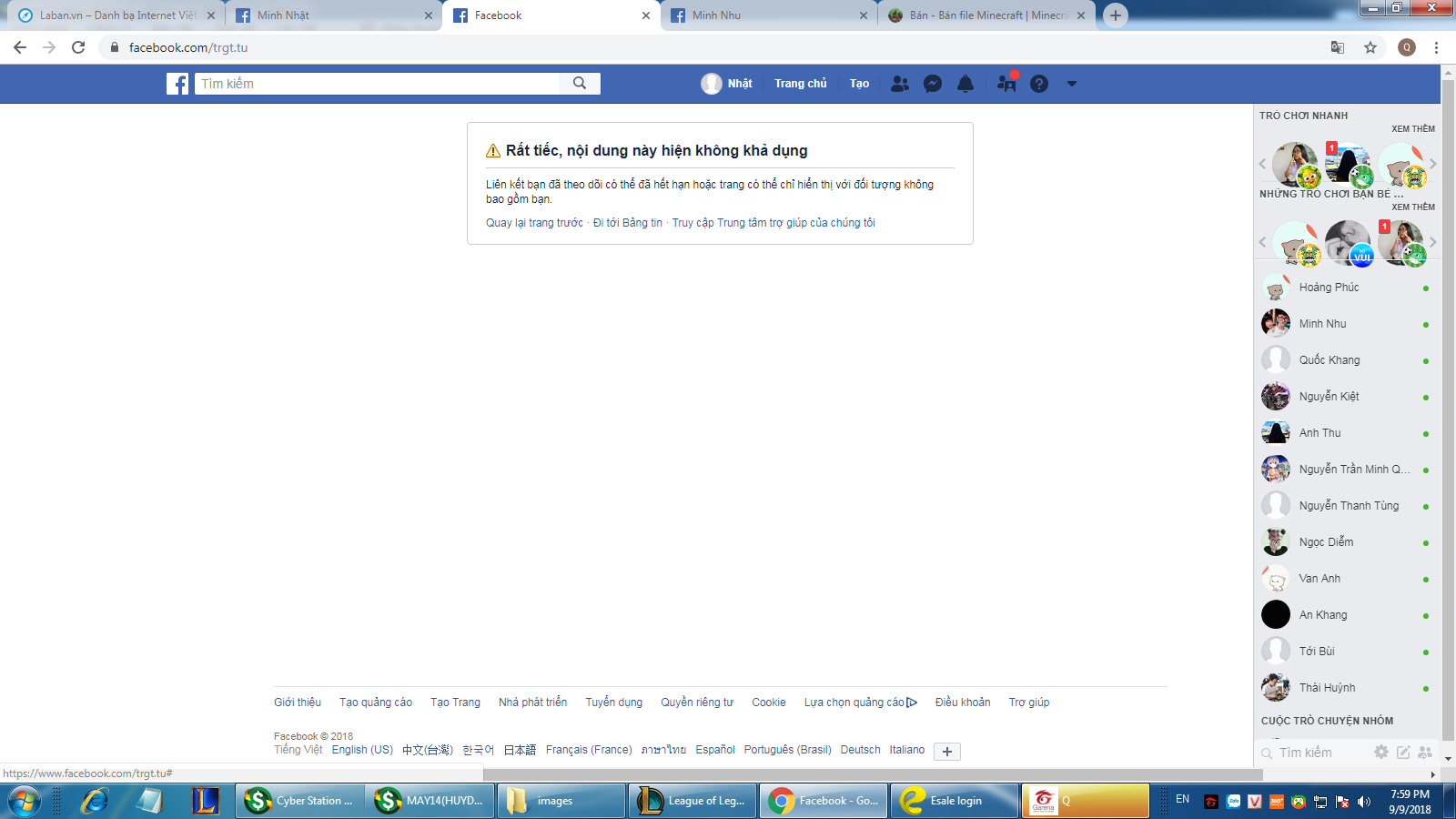Launch Internet Explorer from taskbar
The height and width of the screenshot is (819, 1456).
(x=95, y=801)
